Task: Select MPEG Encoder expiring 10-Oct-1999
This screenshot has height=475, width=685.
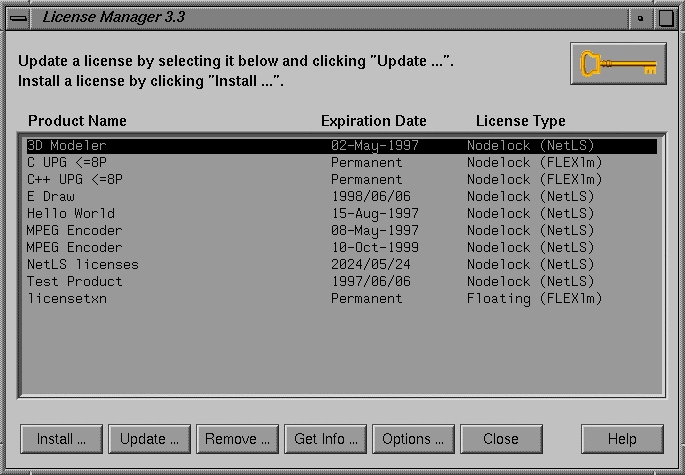Action: coord(342,248)
